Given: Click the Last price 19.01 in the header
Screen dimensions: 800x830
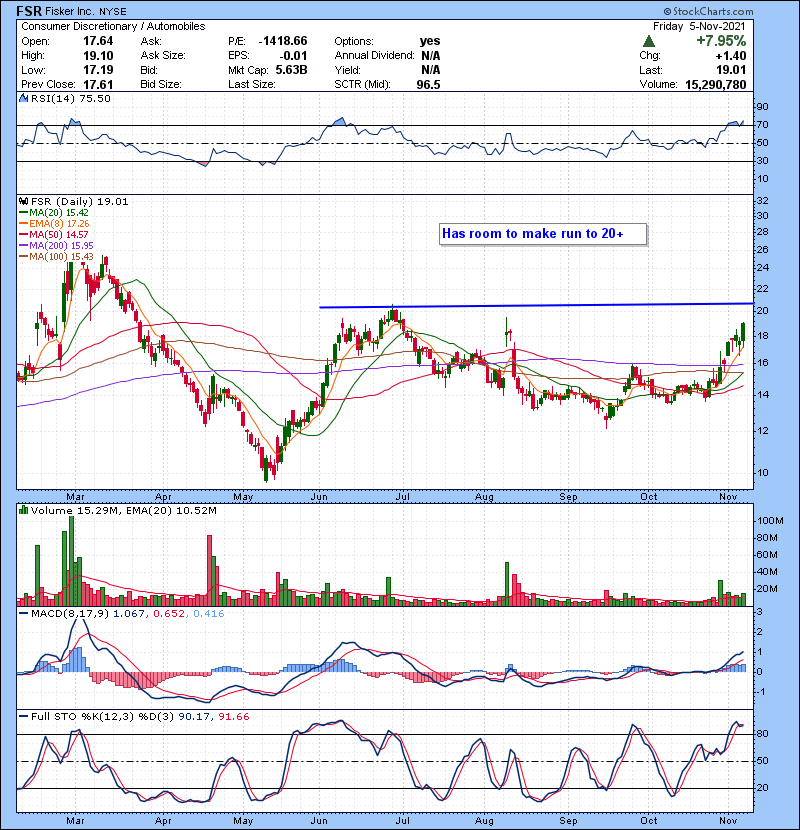Looking at the screenshot, I should pos(731,70).
